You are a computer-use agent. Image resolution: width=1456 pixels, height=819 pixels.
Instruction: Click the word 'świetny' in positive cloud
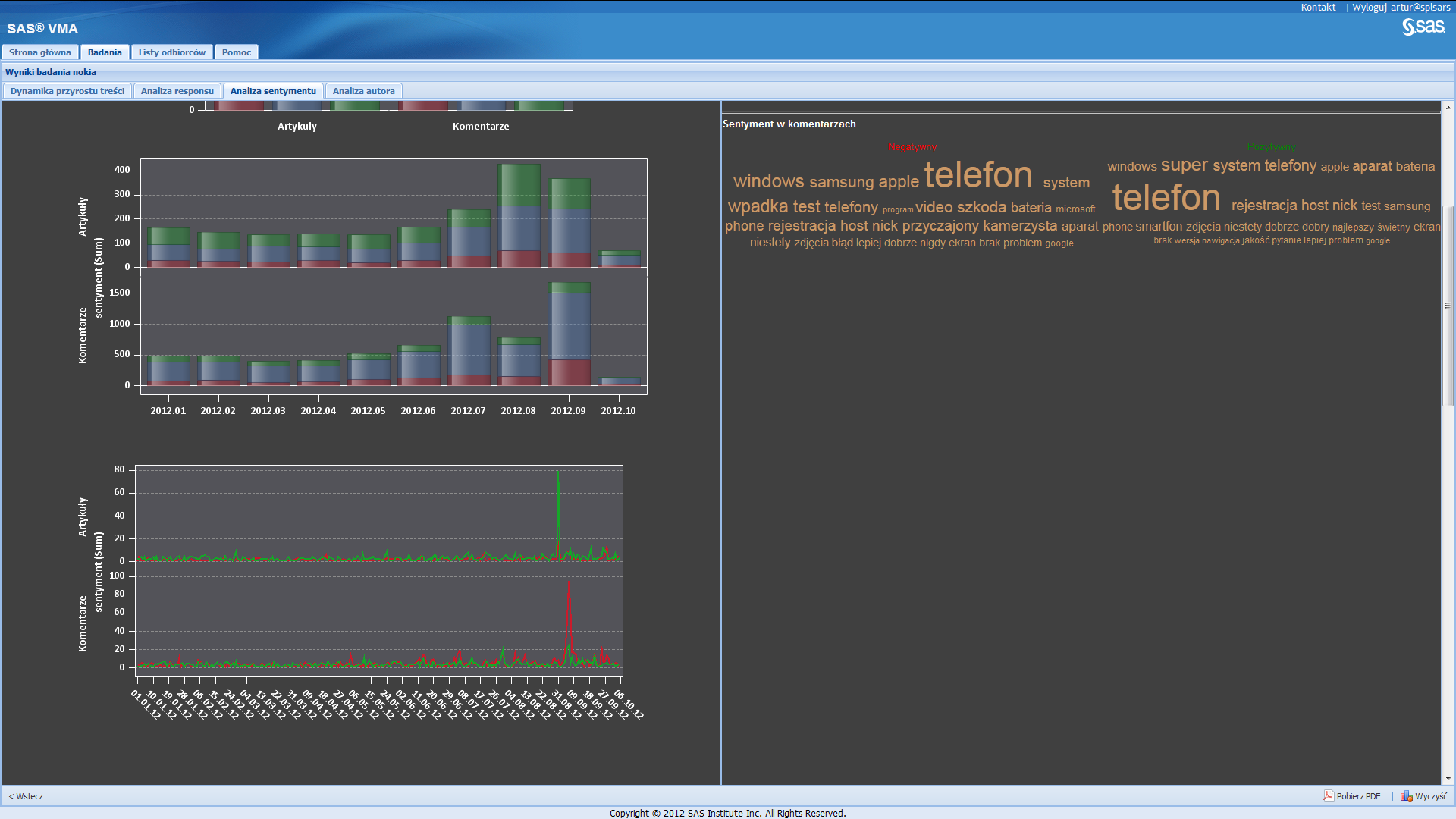(1394, 227)
